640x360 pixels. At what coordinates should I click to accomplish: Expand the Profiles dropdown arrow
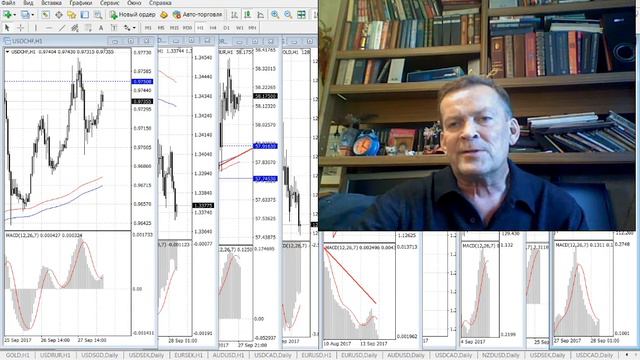pyautogui.click(x=33, y=15)
